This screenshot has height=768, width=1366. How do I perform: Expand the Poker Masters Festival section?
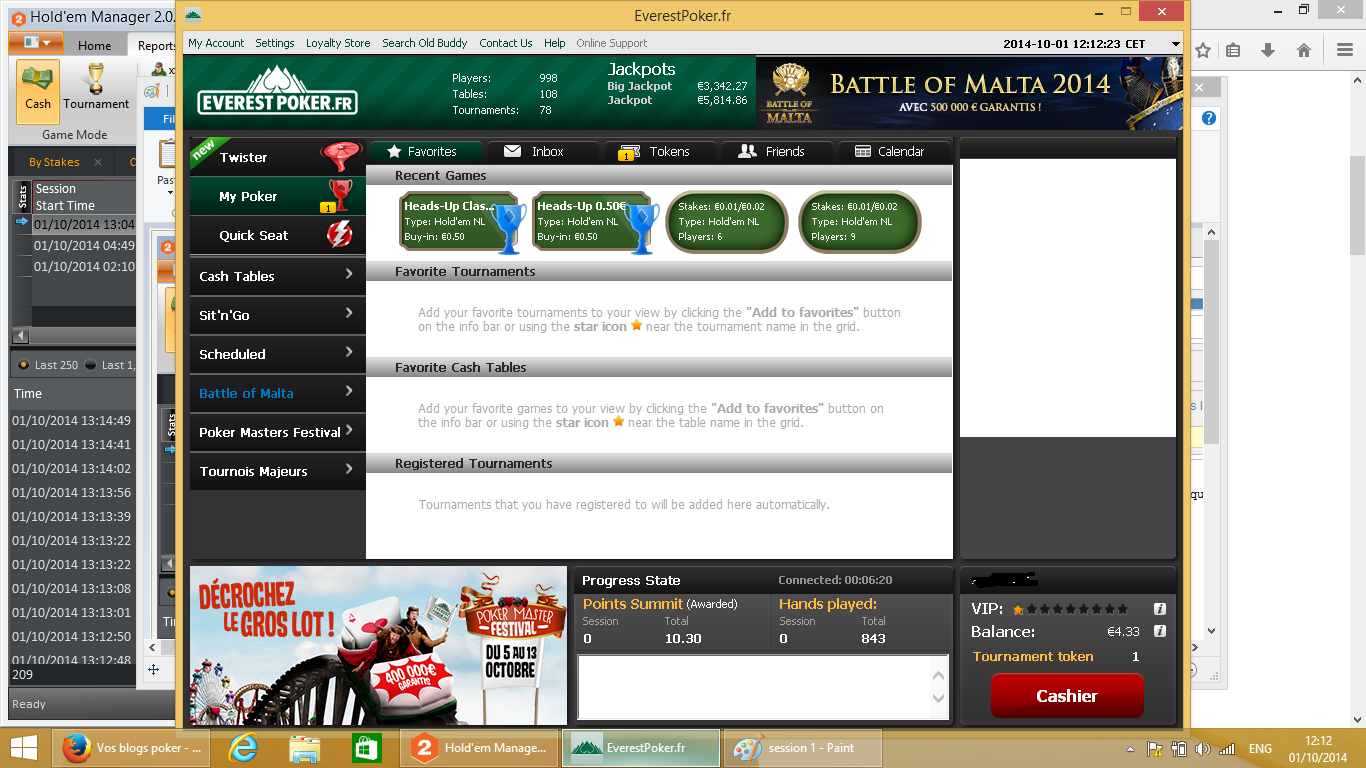[x=277, y=432]
